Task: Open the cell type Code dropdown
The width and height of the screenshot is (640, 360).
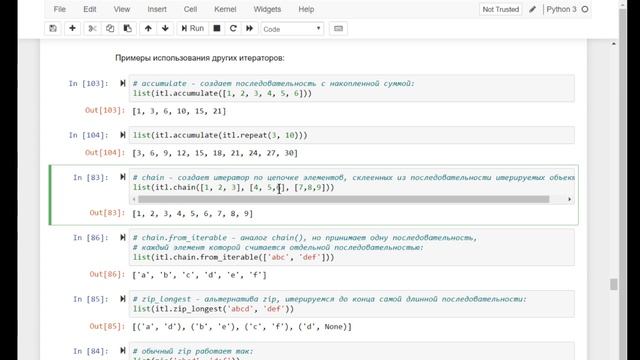Action: pos(292,29)
